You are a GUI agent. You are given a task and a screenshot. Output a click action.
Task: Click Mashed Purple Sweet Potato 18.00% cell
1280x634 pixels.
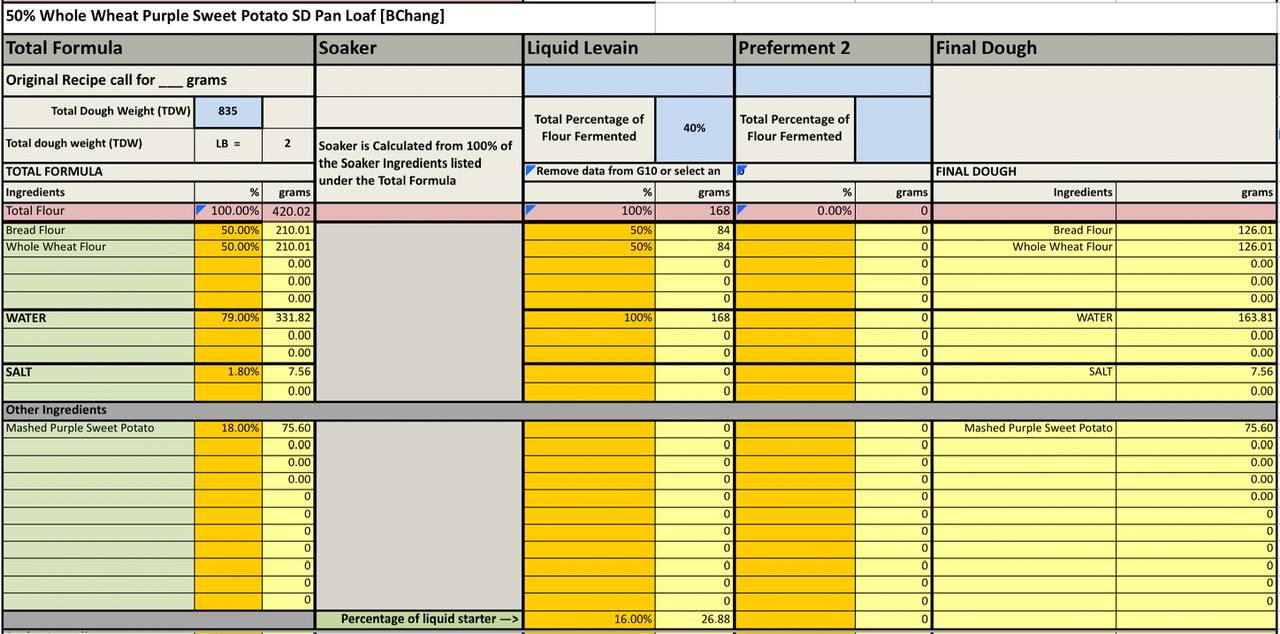pyautogui.click(x=228, y=428)
